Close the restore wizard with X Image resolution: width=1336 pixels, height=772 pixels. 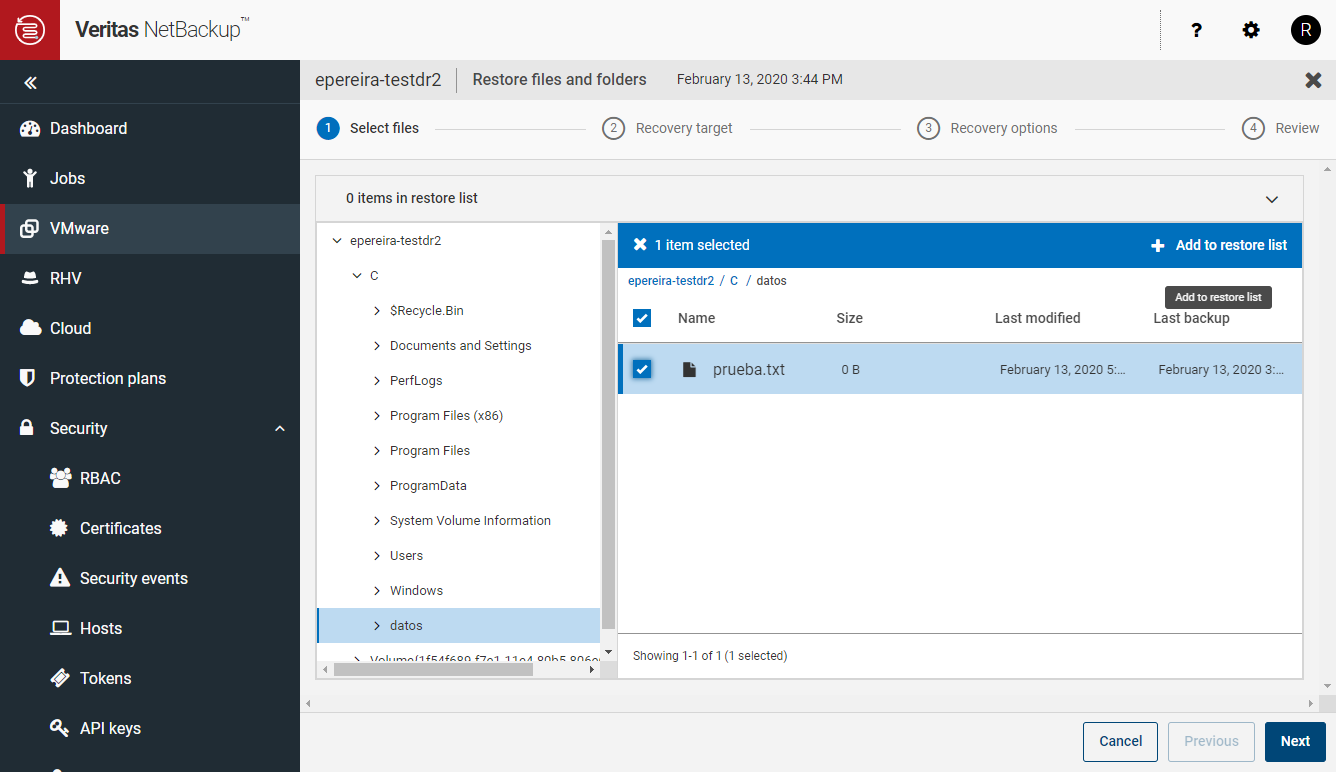point(1314,80)
